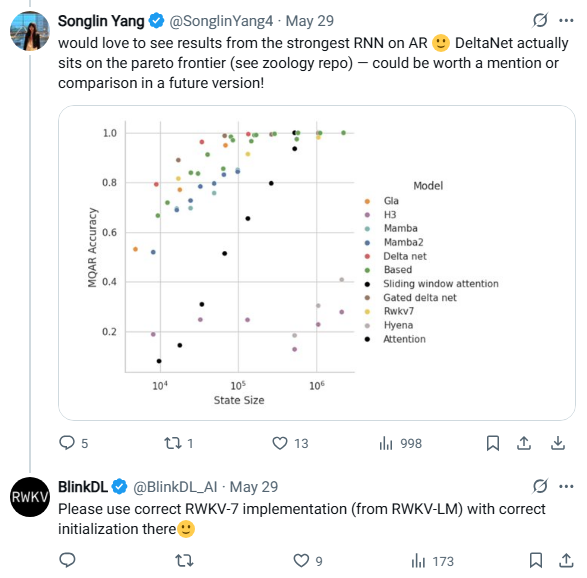The height and width of the screenshot is (578, 587).
Task: Like BlinkDL's reply with 9 likes
Action: pyautogui.click(x=301, y=561)
